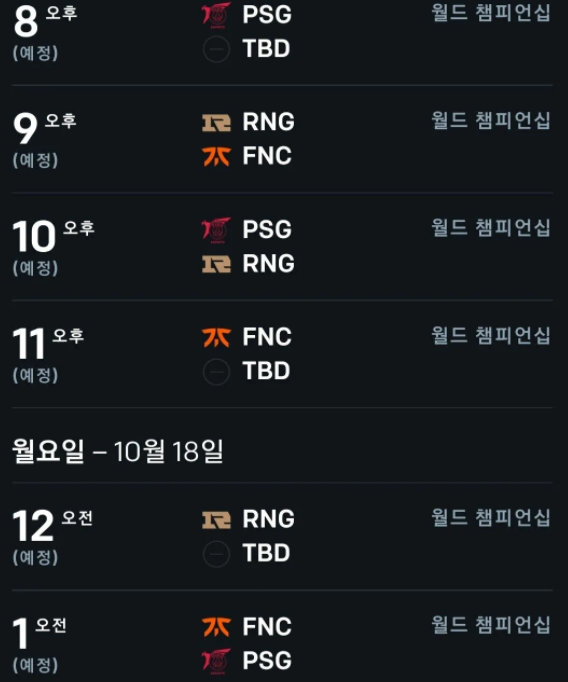Select the PSG team name at 8 PM
This screenshot has height=682, width=568.
coord(267,14)
